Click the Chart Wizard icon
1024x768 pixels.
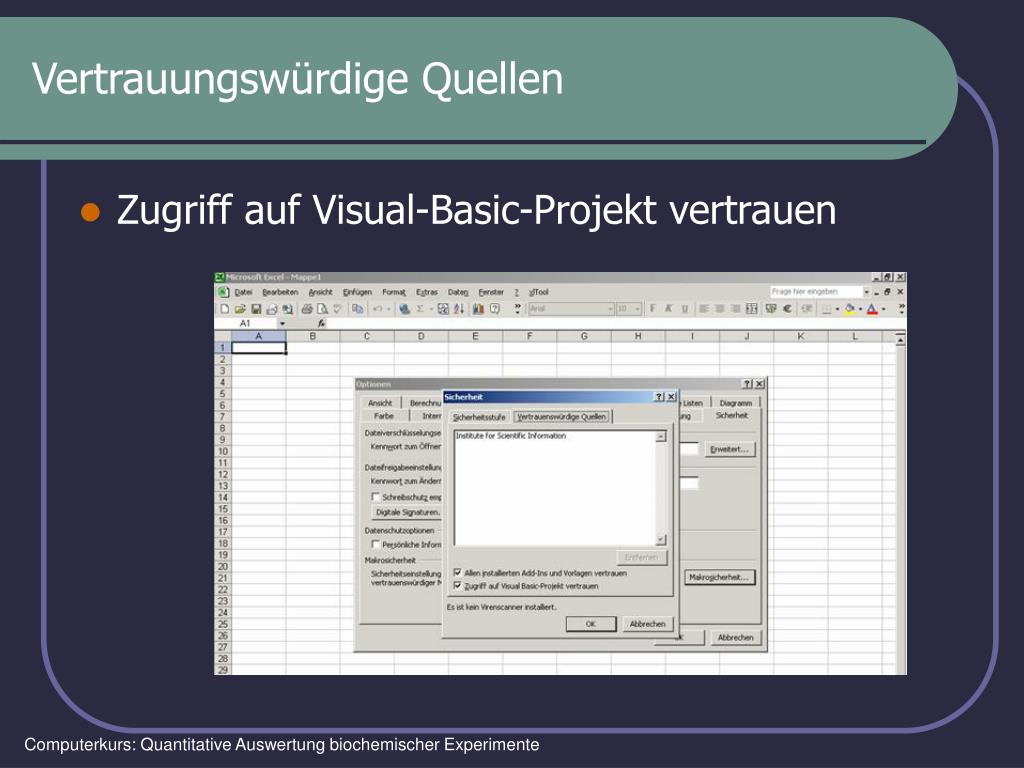click(478, 309)
